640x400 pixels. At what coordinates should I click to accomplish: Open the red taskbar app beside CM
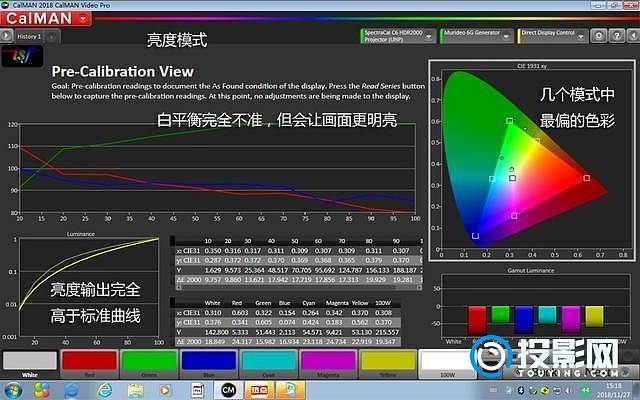[259, 391]
